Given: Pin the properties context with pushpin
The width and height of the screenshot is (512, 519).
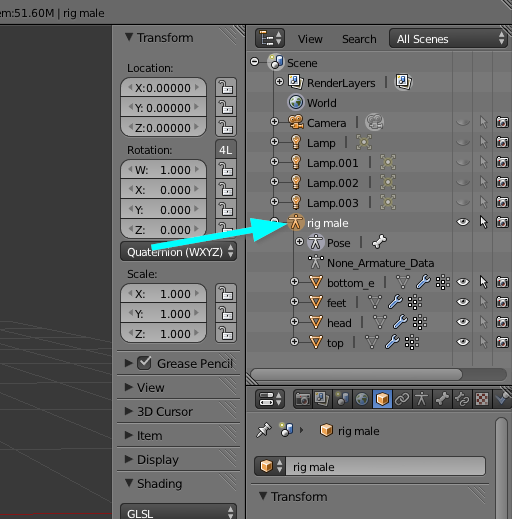Looking at the screenshot, I should coord(264,430).
